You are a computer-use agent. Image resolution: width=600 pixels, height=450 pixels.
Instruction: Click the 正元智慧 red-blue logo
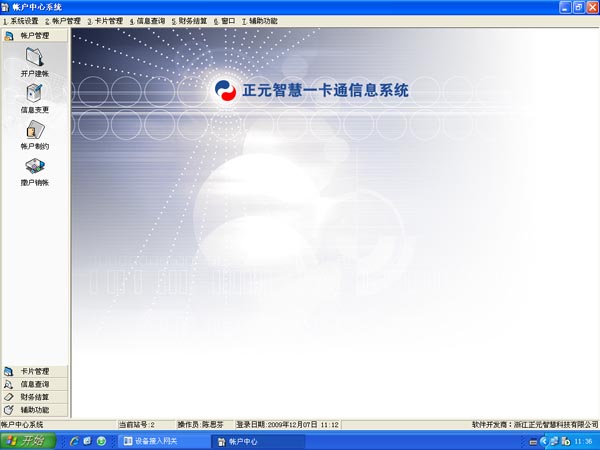[225, 91]
